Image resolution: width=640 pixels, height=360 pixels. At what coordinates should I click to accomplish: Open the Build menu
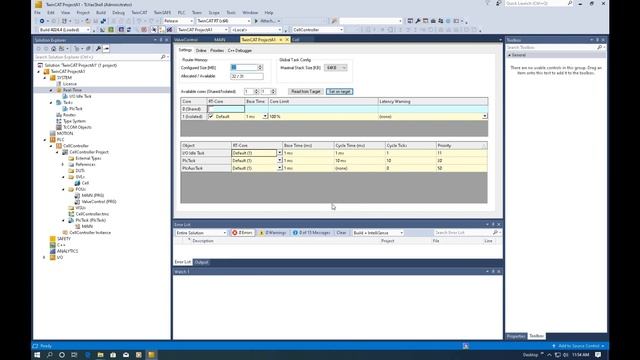coord(101,13)
